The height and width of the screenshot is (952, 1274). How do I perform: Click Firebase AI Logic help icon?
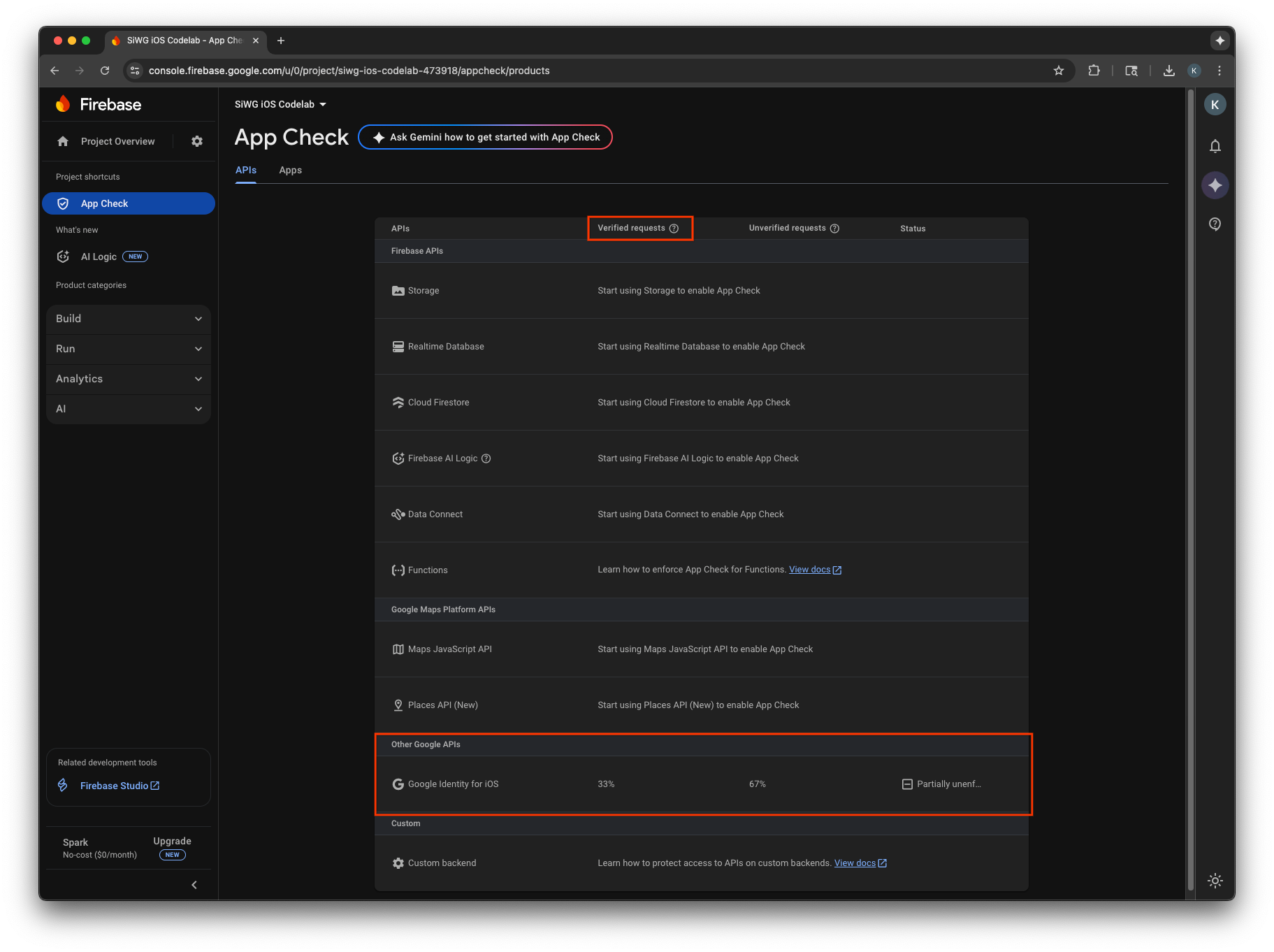(485, 458)
